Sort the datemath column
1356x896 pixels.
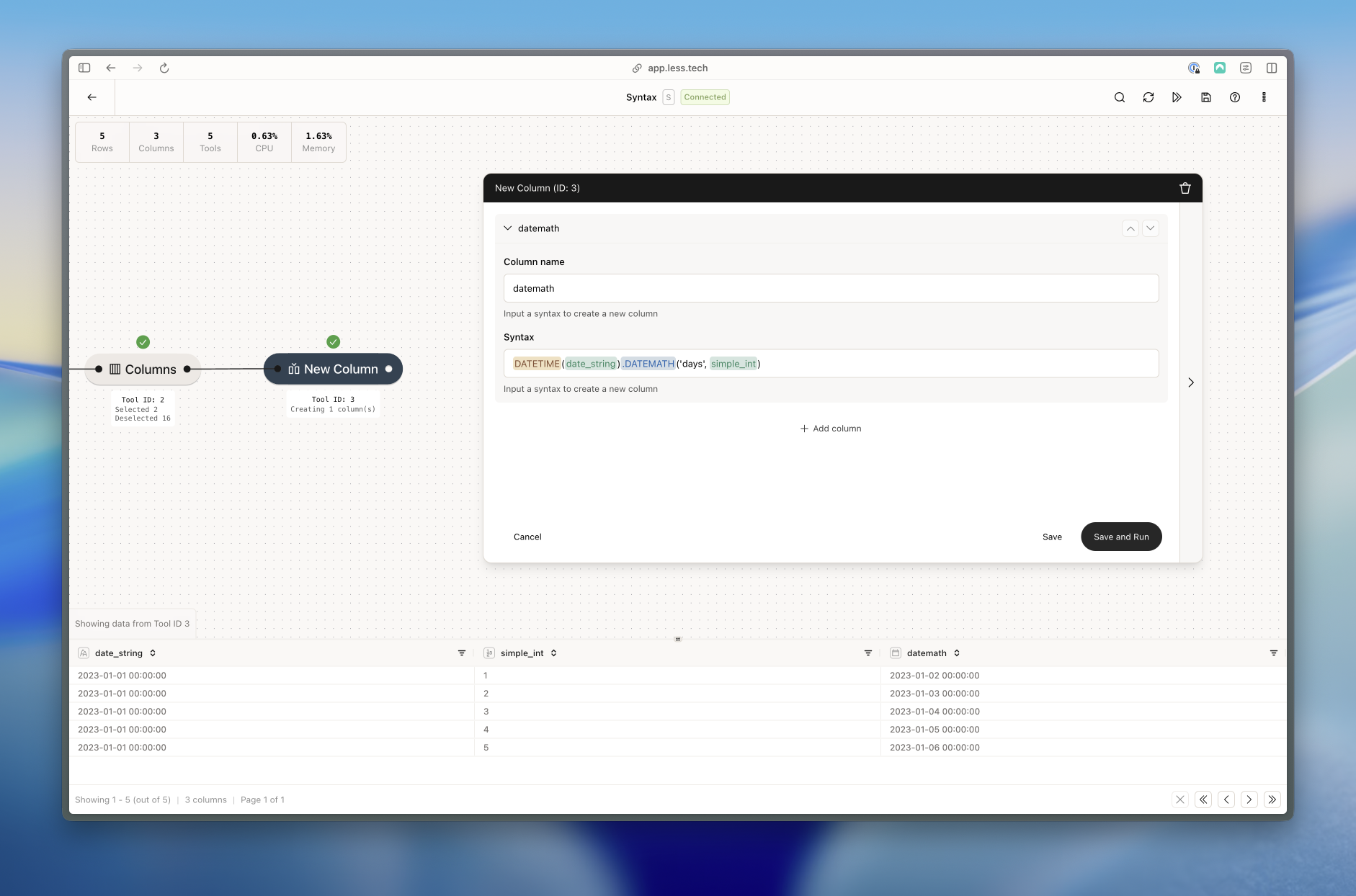[957, 653]
